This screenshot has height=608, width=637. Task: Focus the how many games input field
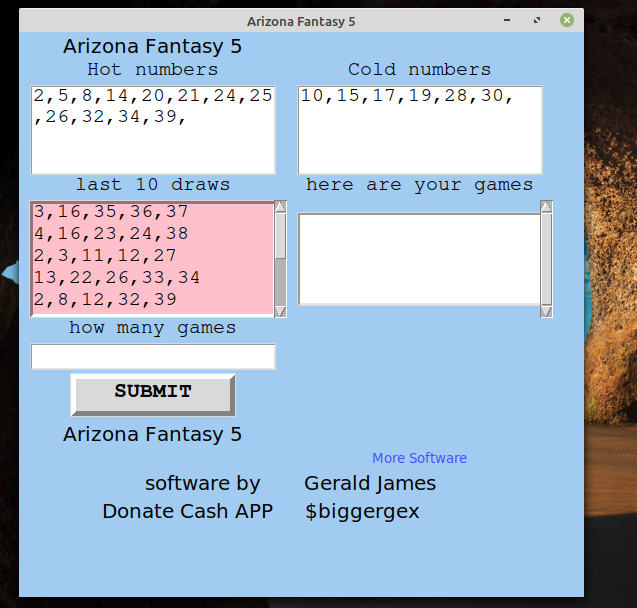pos(153,357)
